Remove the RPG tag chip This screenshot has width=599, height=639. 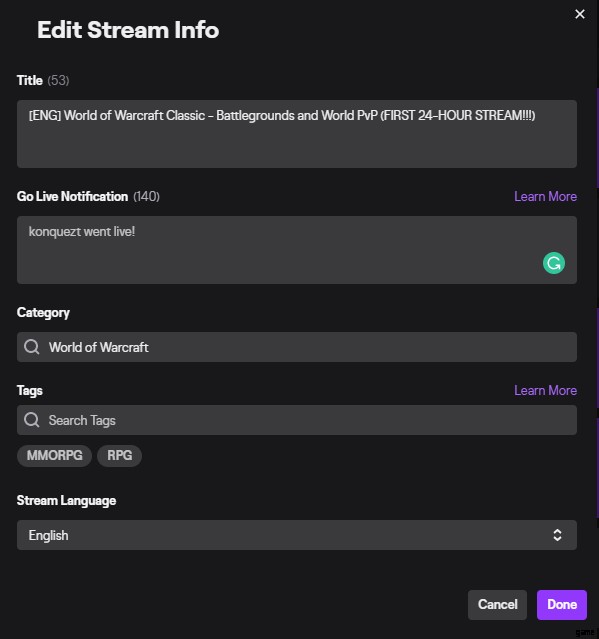coord(119,455)
